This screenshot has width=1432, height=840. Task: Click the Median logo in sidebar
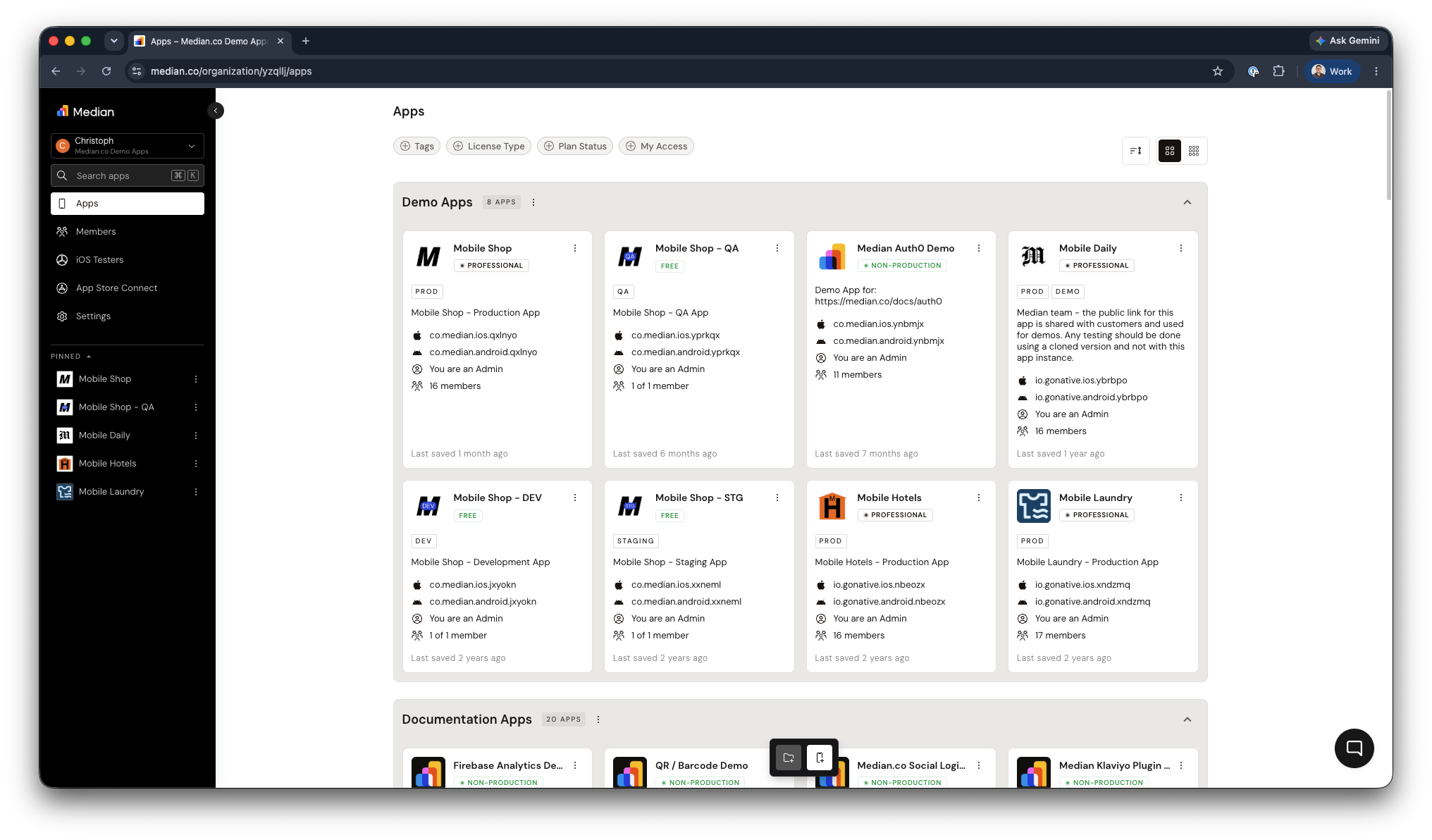pyautogui.click(x=85, y=111)
